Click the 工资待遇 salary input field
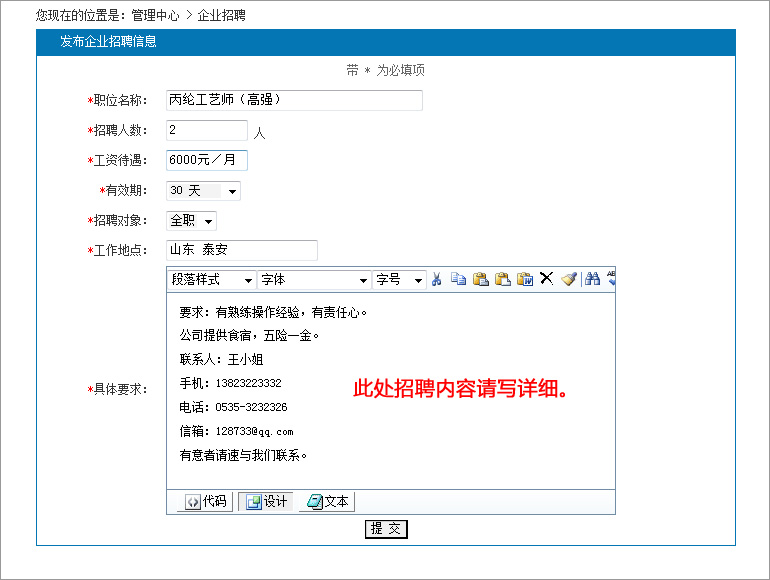The height and width of the screenshot is (580, 770). click(x=206, y=160)
